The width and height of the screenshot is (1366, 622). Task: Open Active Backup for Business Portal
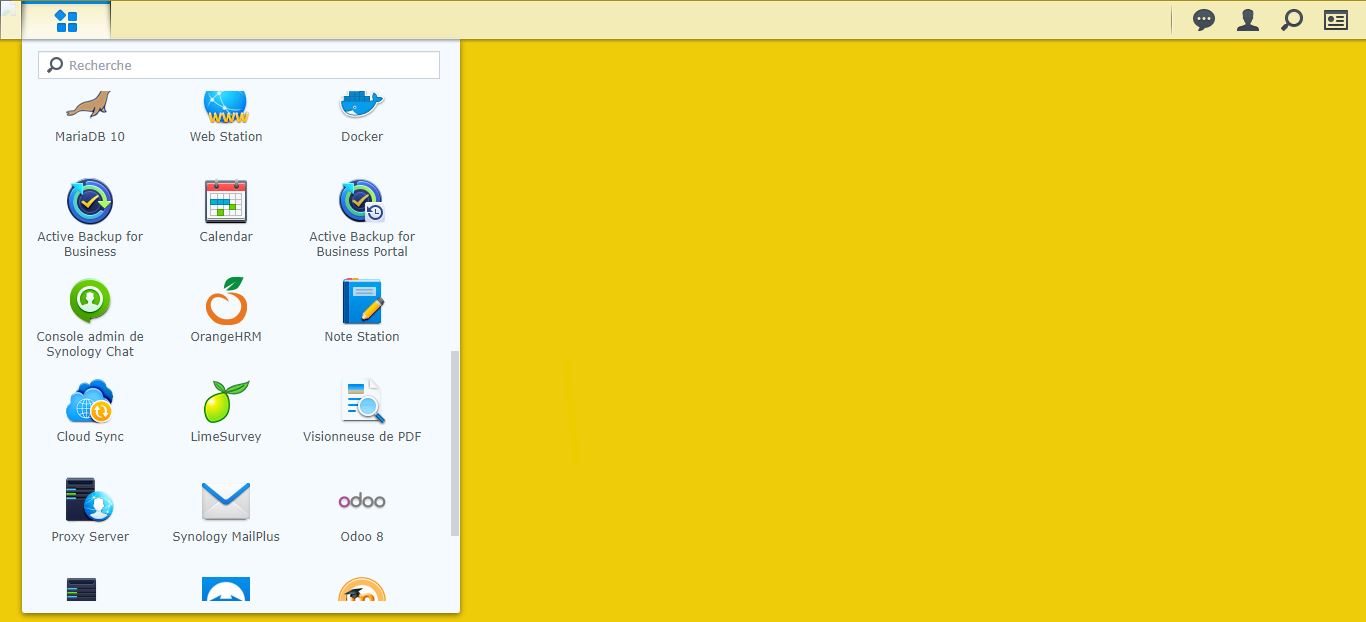(362, 218)
